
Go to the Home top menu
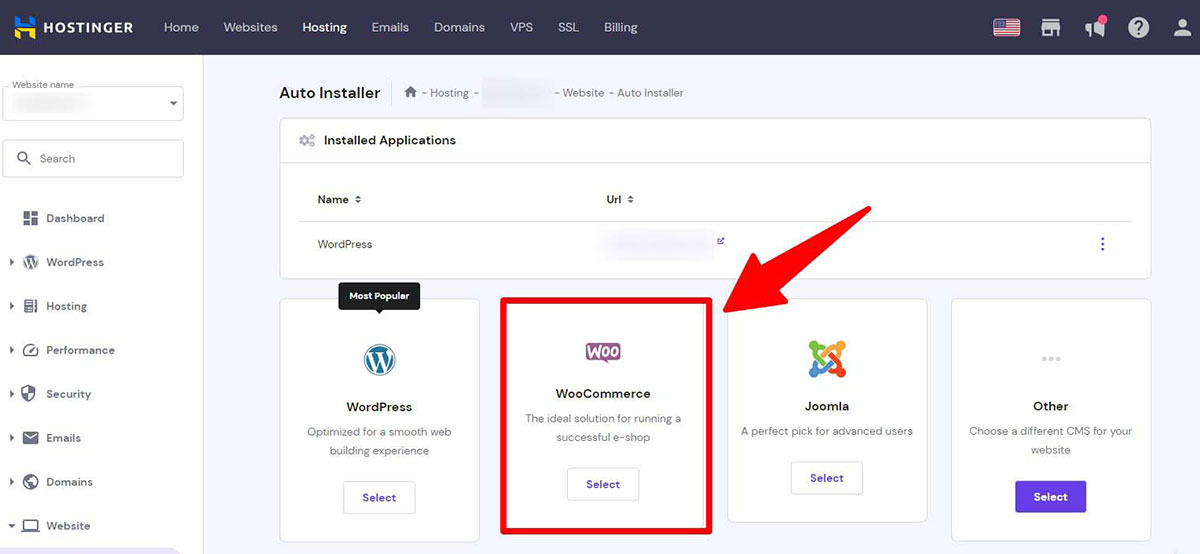tap(181, 27)
